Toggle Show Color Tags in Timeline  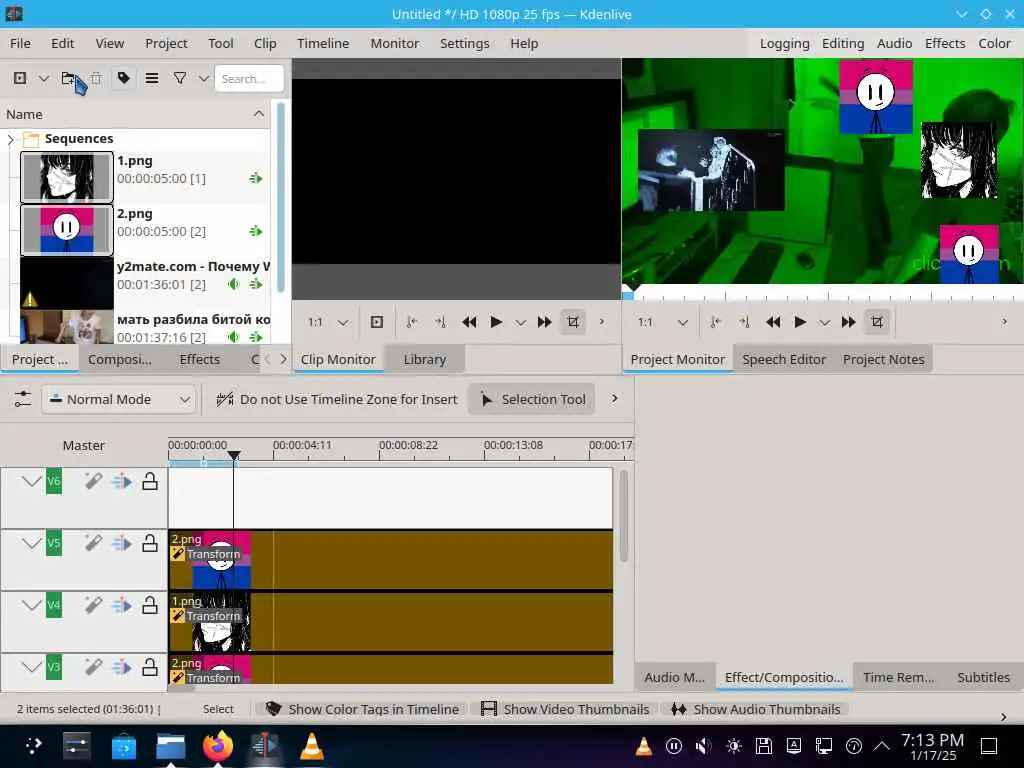tap(362, 709)
